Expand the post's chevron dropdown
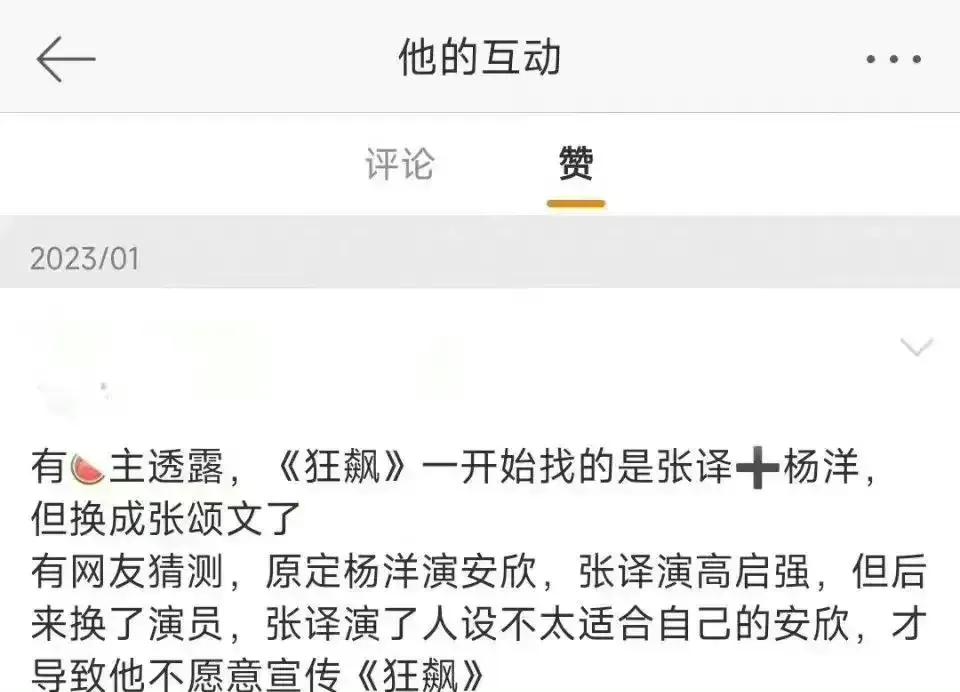Viewport: 960px width, 692px height. [917, 347]
